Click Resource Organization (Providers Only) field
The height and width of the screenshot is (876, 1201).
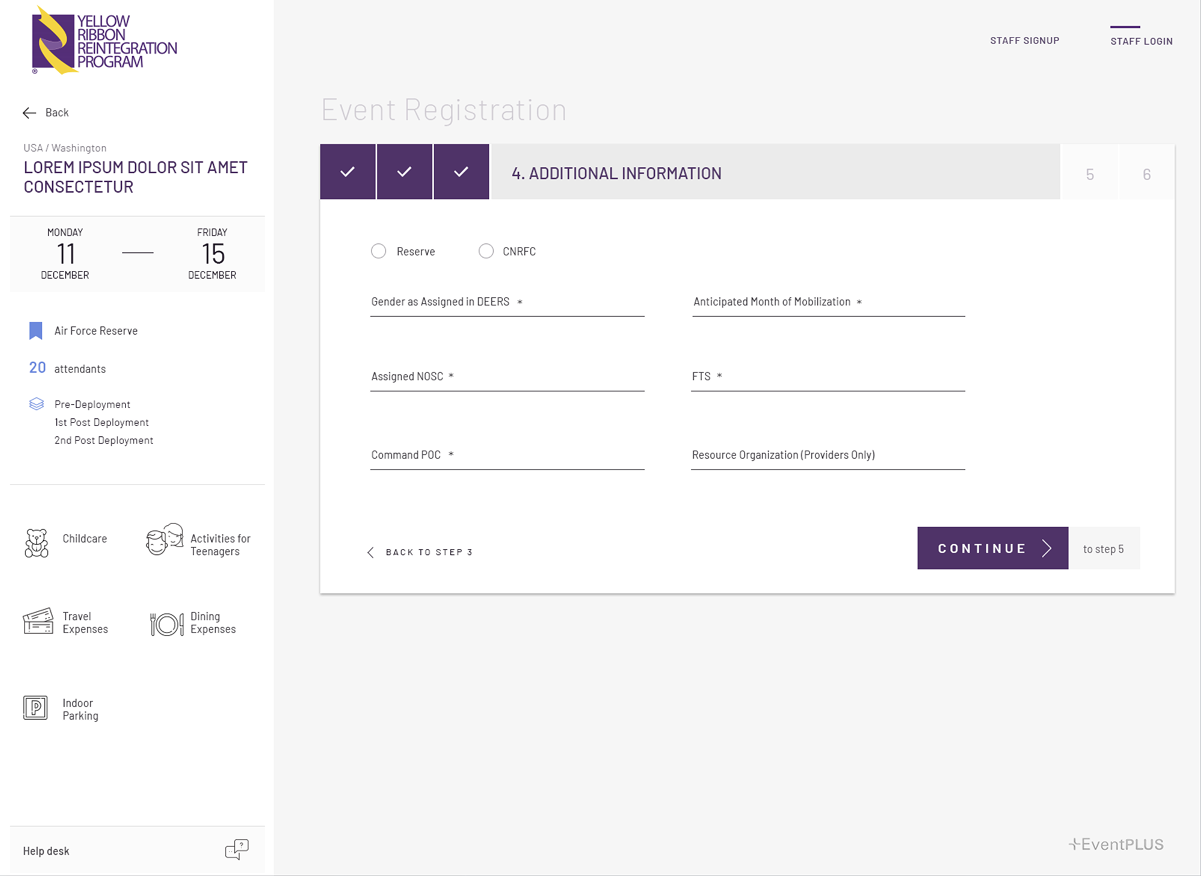pyautogui.click(x=828, y=455)
